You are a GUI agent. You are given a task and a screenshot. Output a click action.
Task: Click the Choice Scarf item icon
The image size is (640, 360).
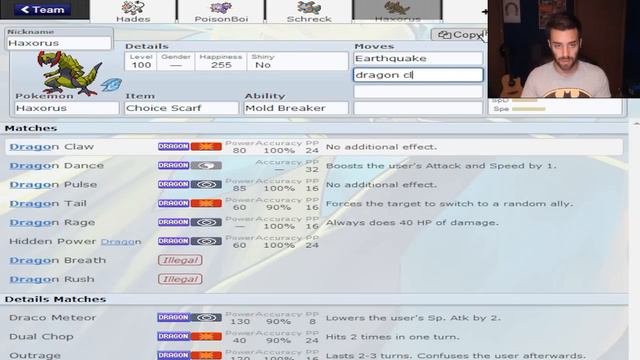tap(111, 84)
